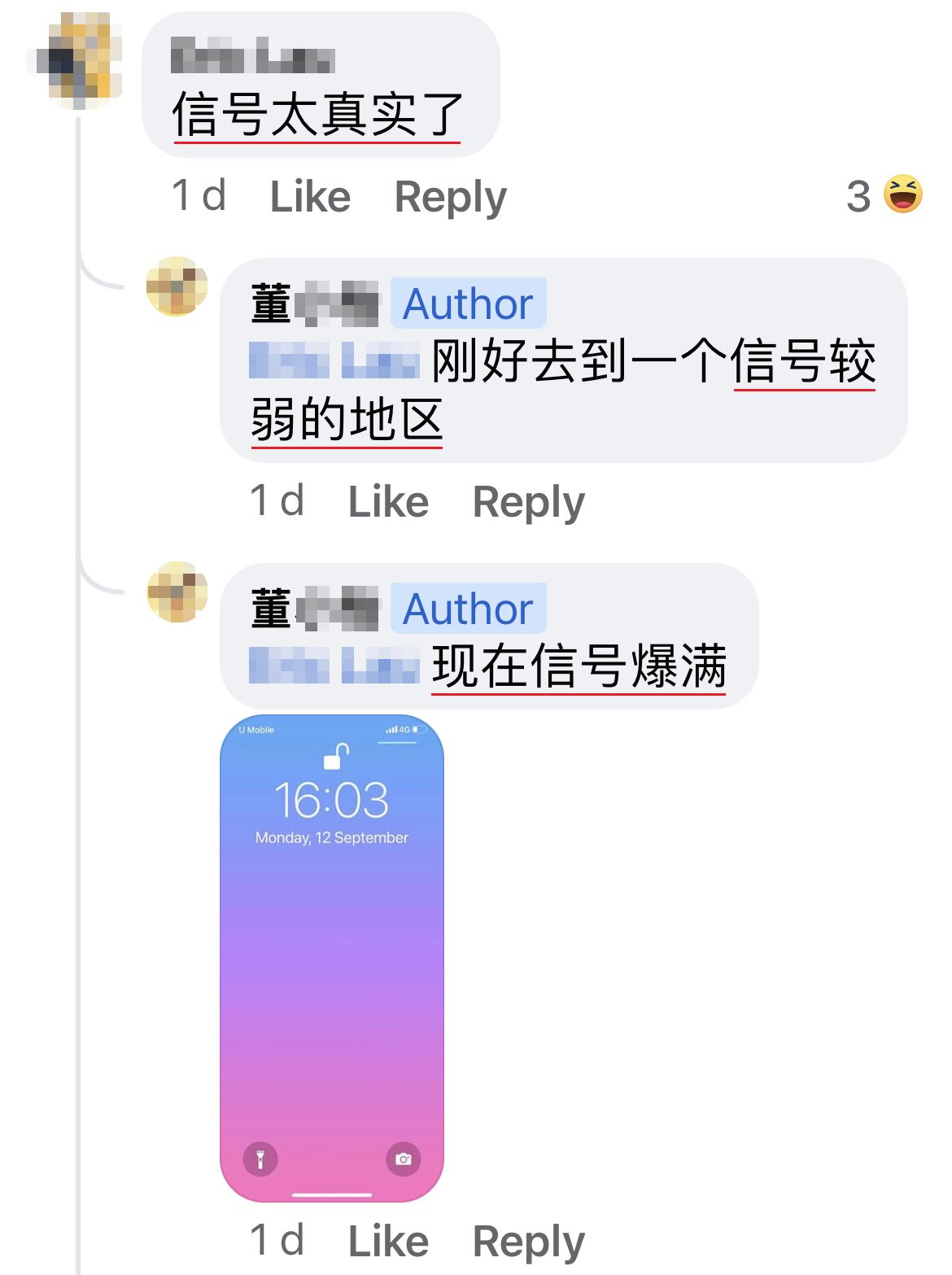Reply to the comment 信号太真实了
952x1275 pixels.
tap(450, 198)
